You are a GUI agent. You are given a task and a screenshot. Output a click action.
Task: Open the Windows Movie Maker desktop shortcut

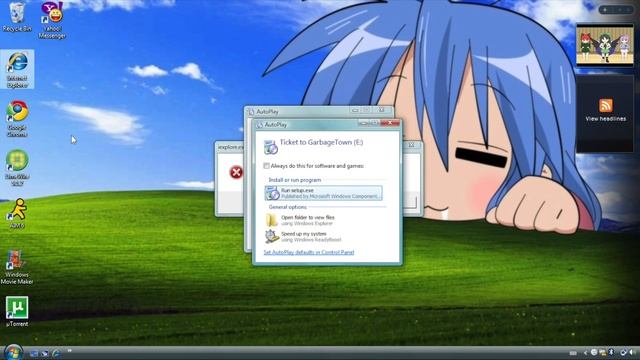pyautogui.click(x=17, y=267)
